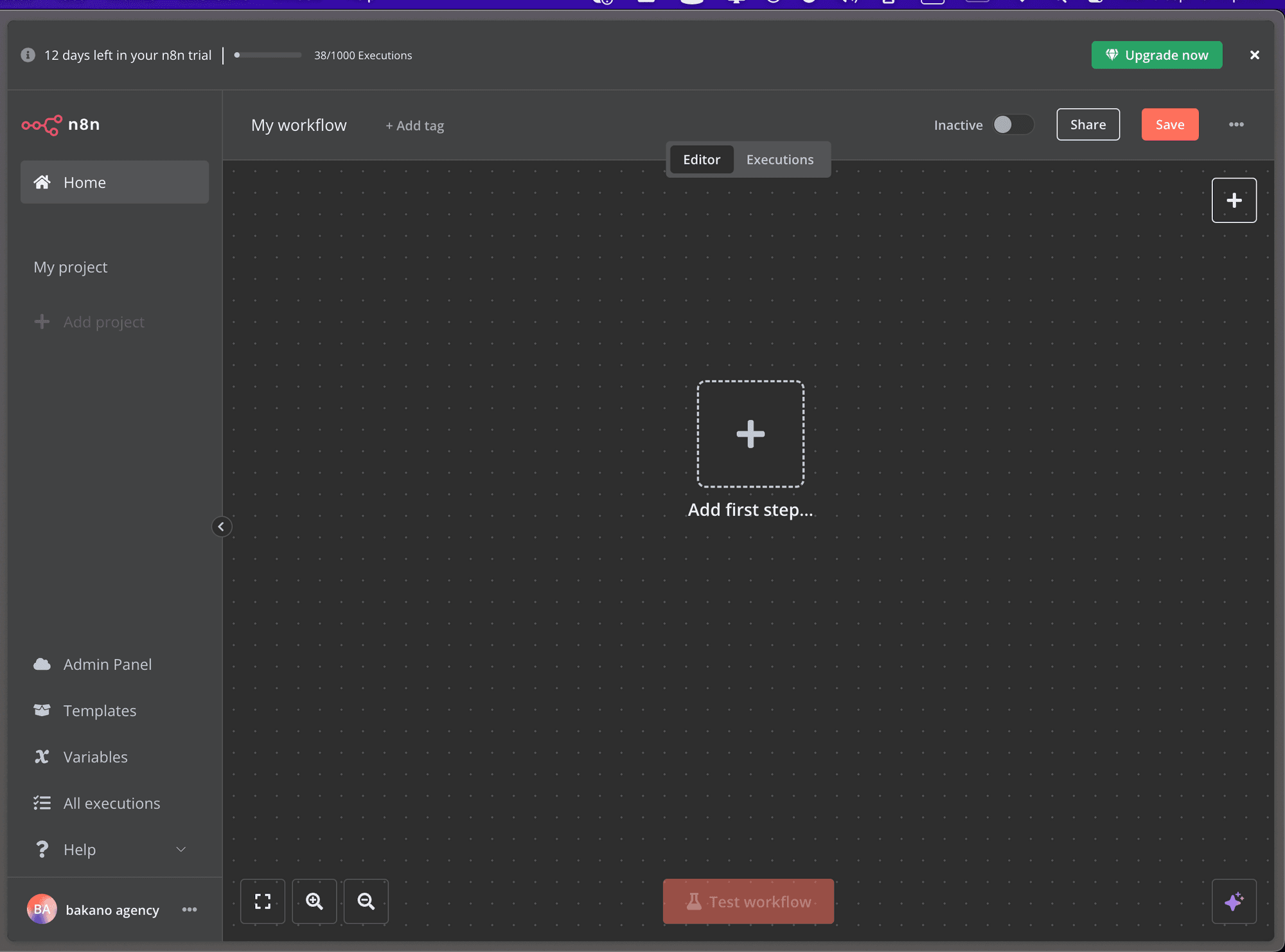Click the zoom out magnifier icon

pos(366,901)
